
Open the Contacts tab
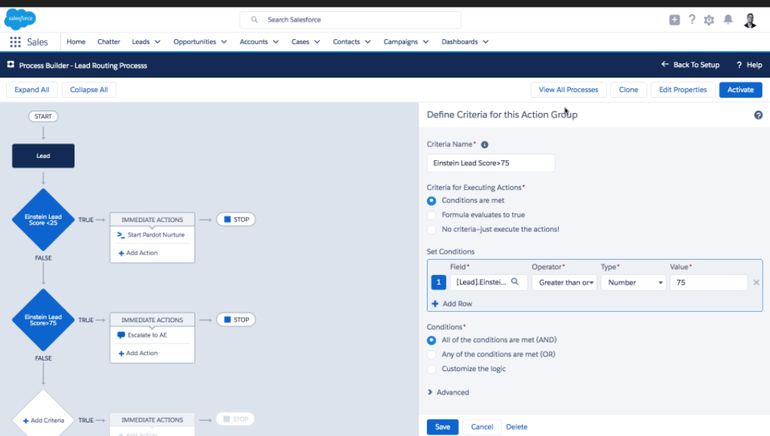point(346,42)
